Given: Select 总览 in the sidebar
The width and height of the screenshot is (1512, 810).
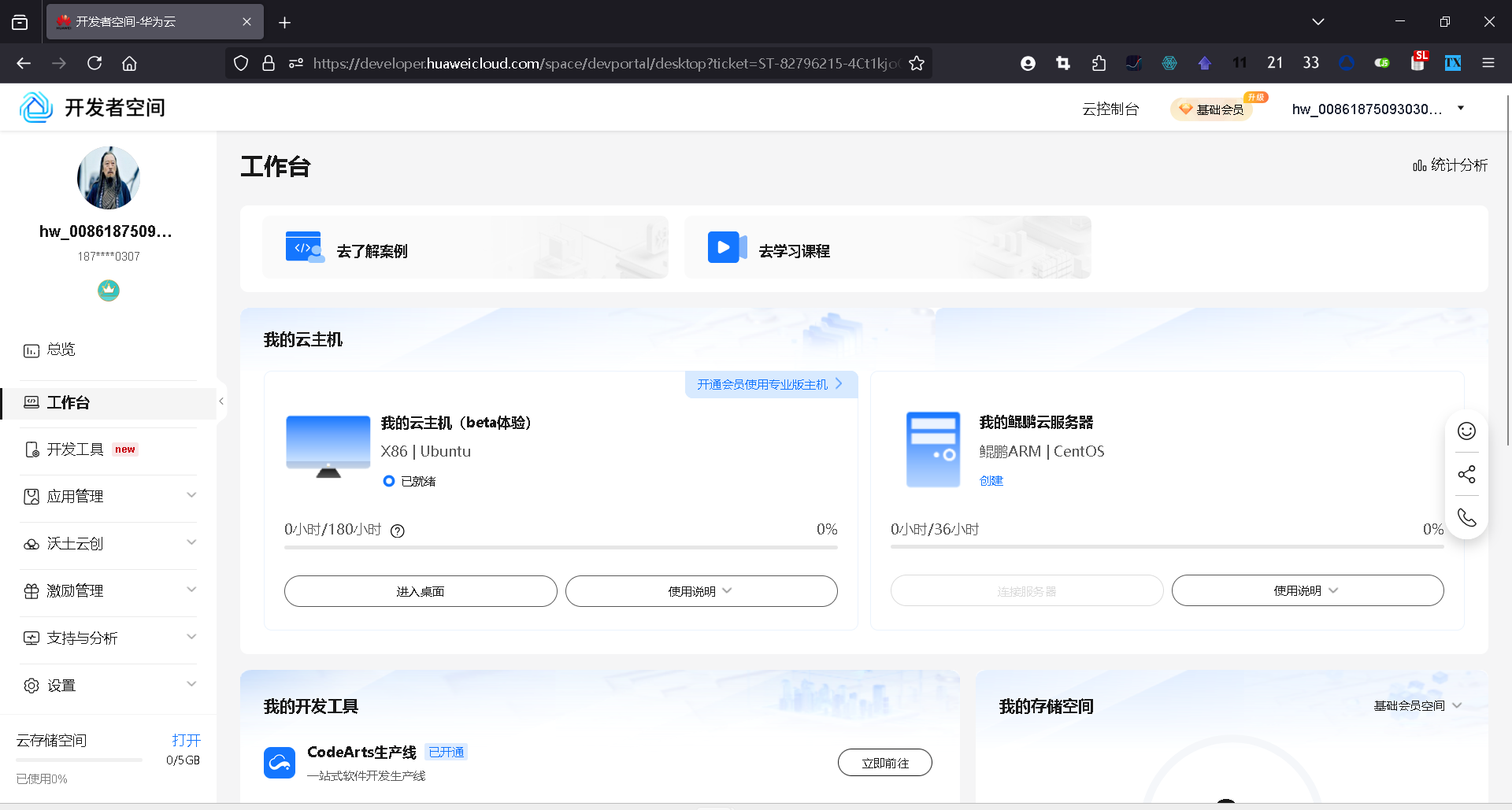Looking at the screenshot, I should pyautogui.click(x=60, y=349).
